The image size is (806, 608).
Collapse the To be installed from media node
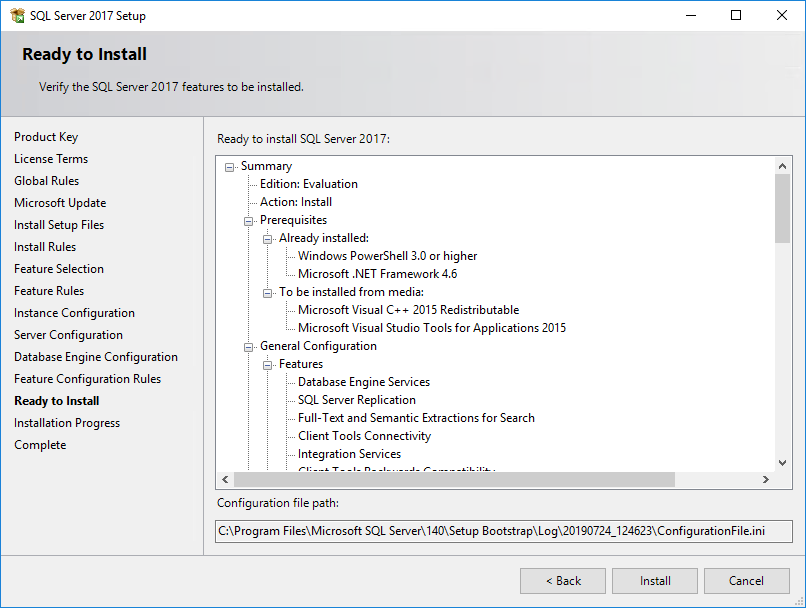pos(267,293)
